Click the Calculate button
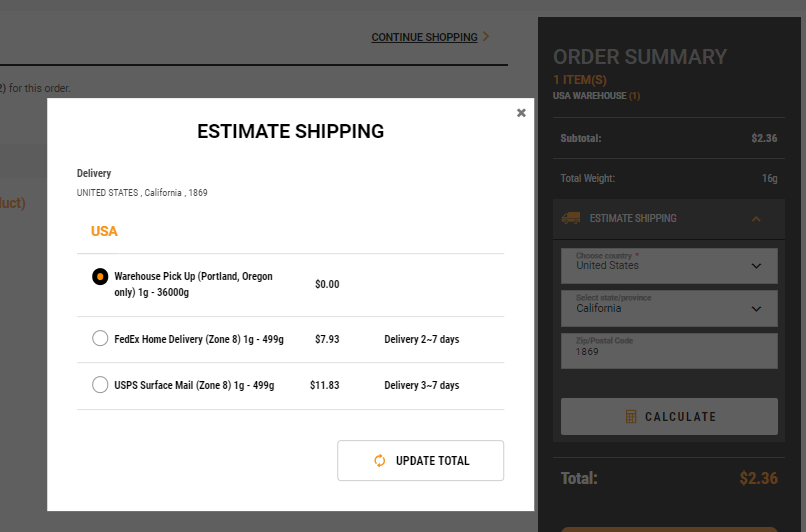Image resolution: width=806 pixels, height=532 pixels. [x=669, y=416]
